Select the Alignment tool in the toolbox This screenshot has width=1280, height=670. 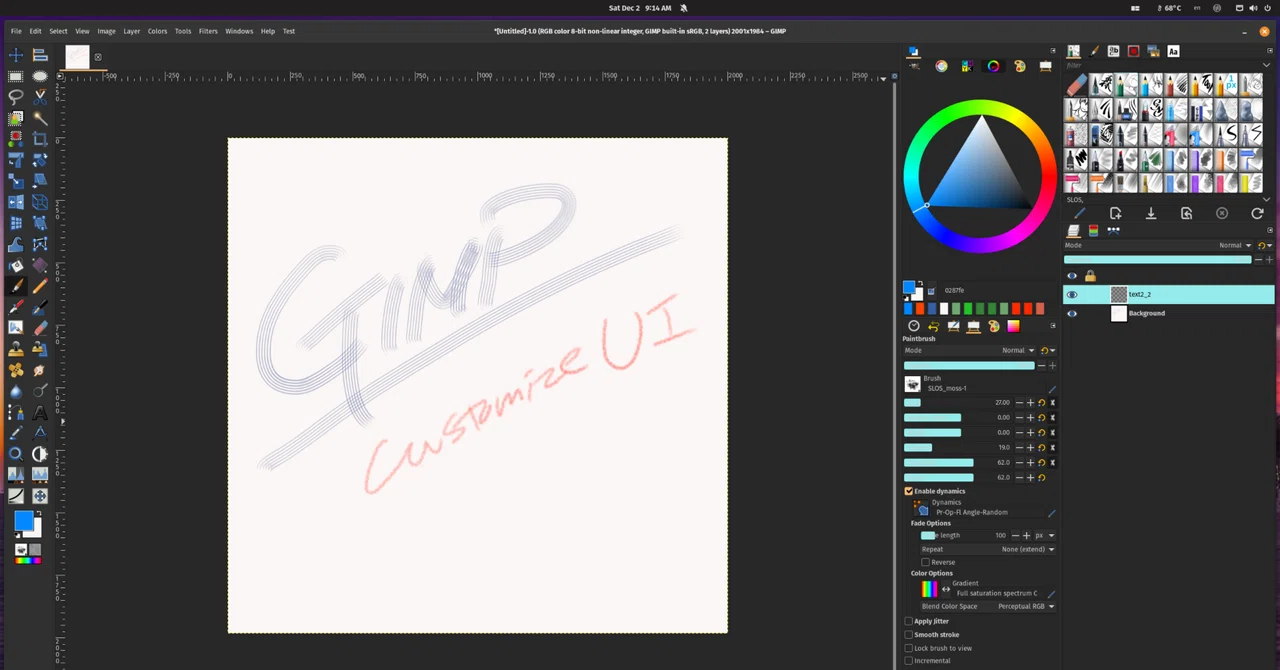tap(40, 55)
